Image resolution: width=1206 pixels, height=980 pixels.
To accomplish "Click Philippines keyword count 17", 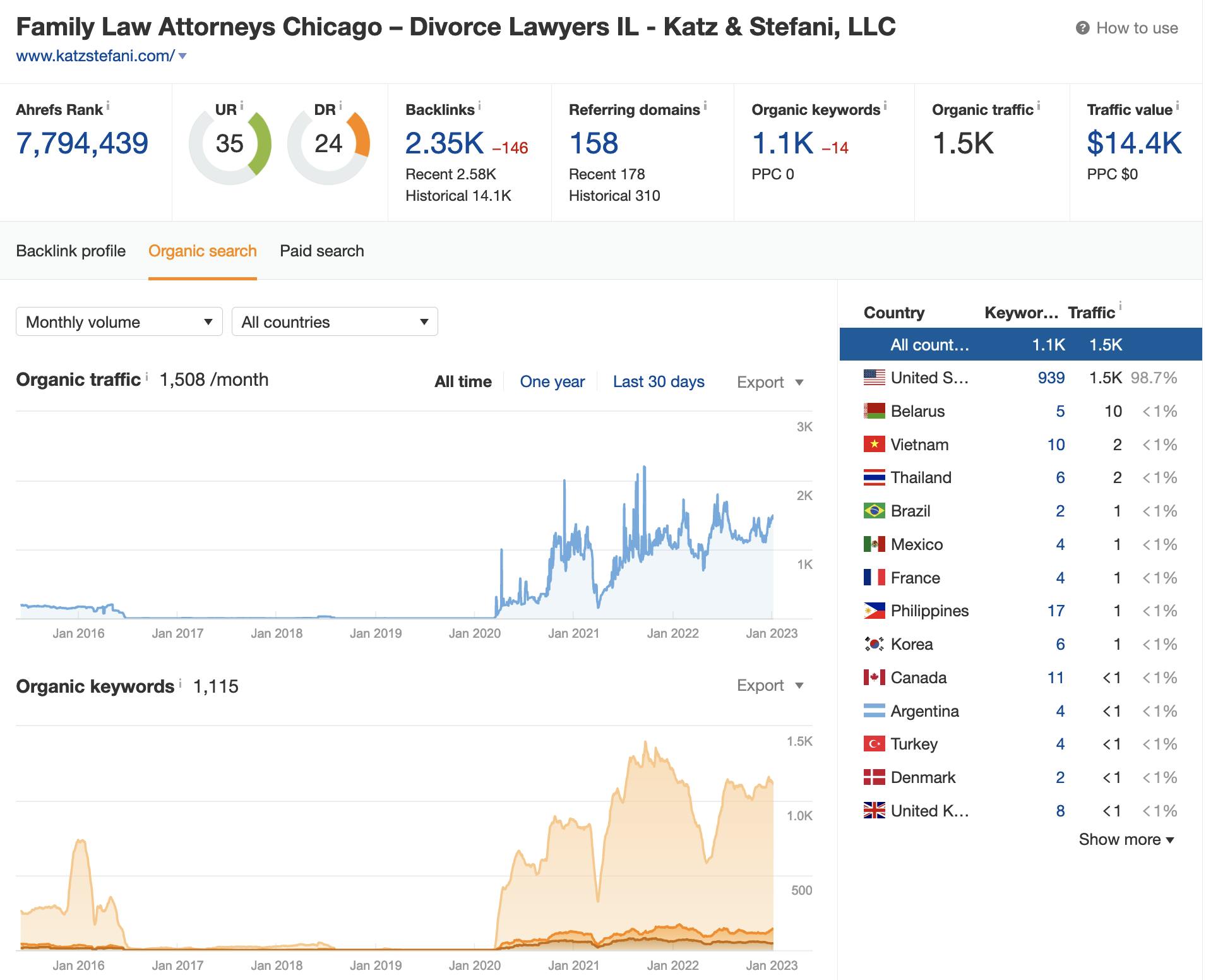I will [1056, 611].
